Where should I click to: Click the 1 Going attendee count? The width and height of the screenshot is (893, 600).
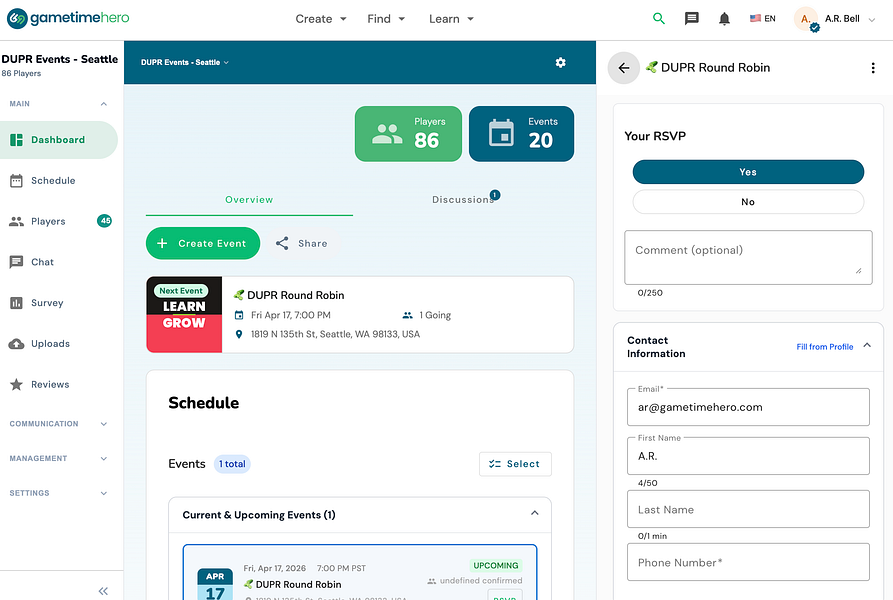(435, 315)
